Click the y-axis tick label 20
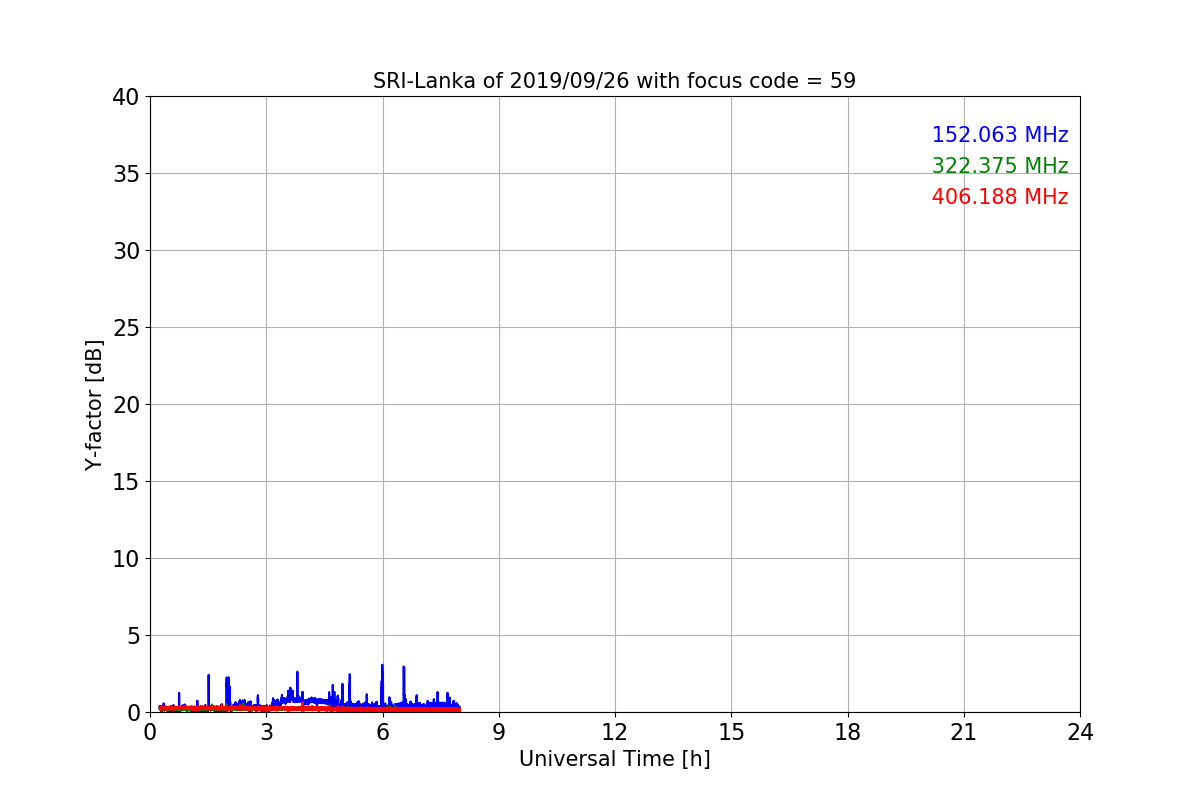 click(x=126, y=405)
